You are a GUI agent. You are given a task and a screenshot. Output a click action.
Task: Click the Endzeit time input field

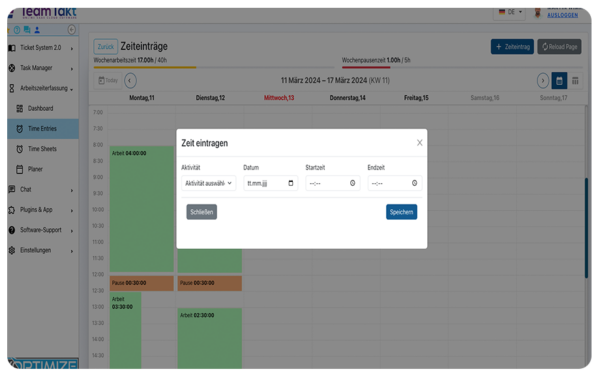tap(395, 183)
